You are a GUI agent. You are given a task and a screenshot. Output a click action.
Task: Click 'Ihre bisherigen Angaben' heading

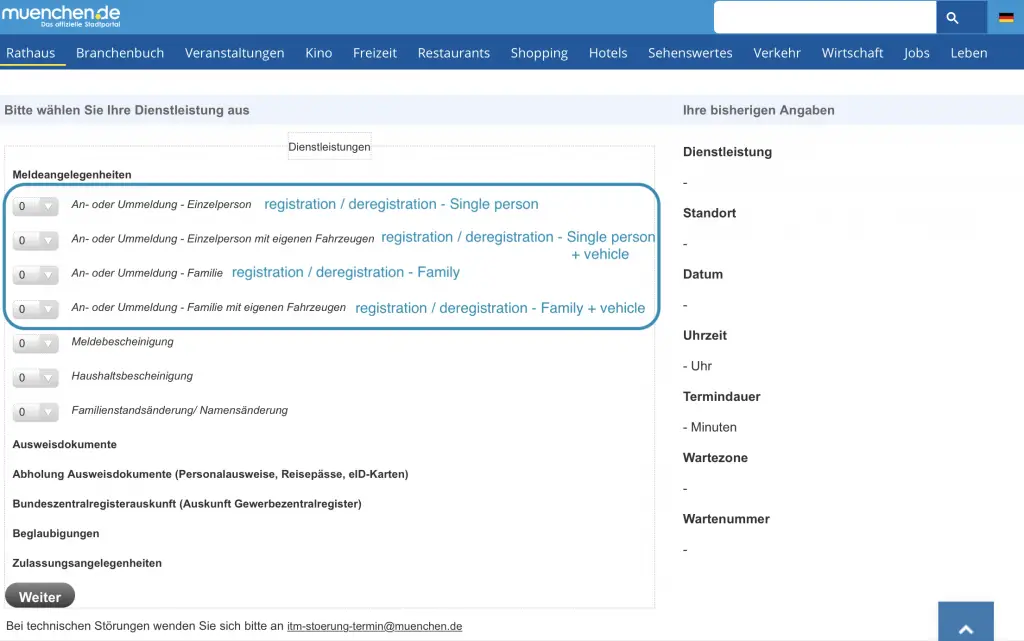759,110
